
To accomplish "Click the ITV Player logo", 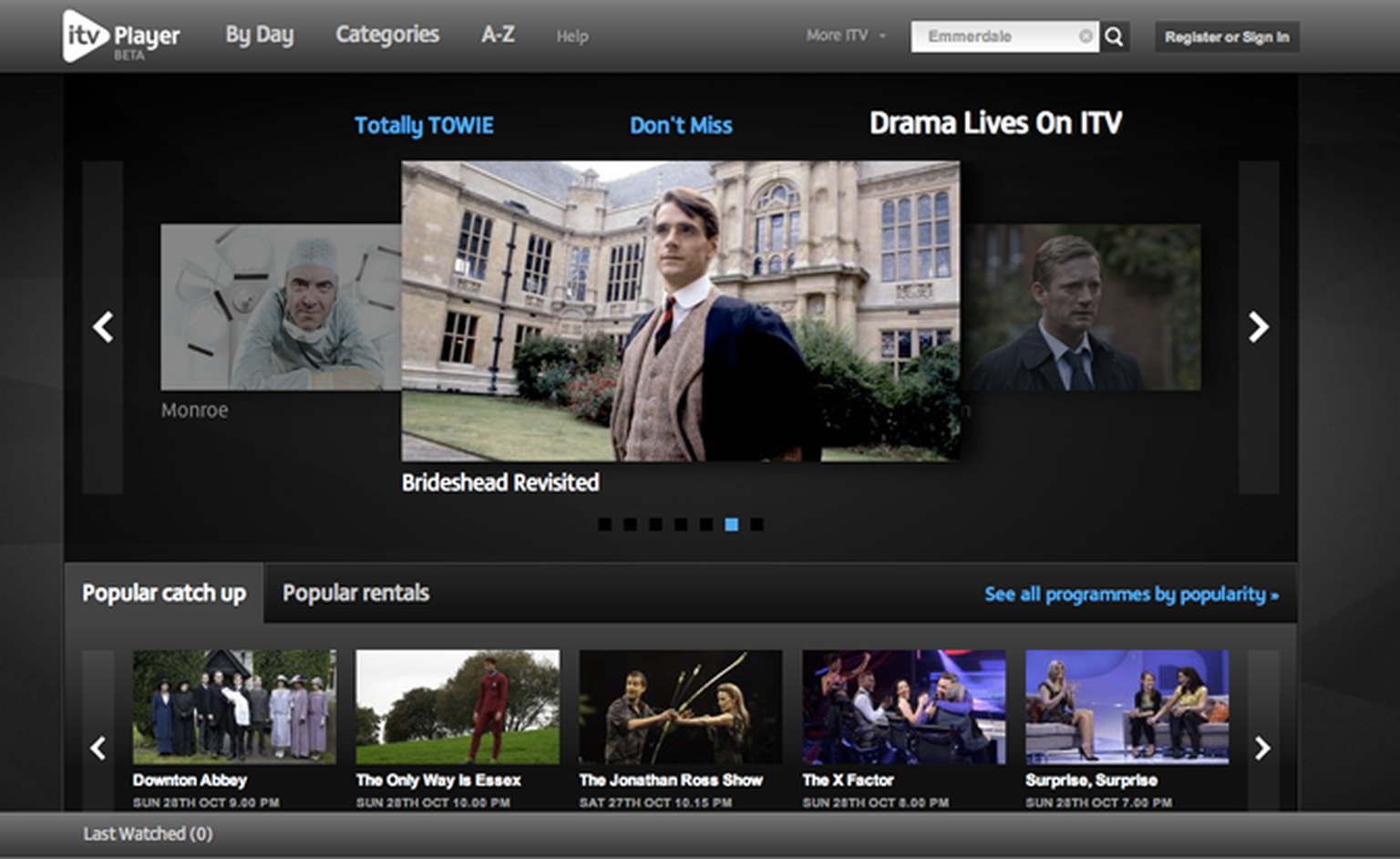I will [x=121, y=36].
